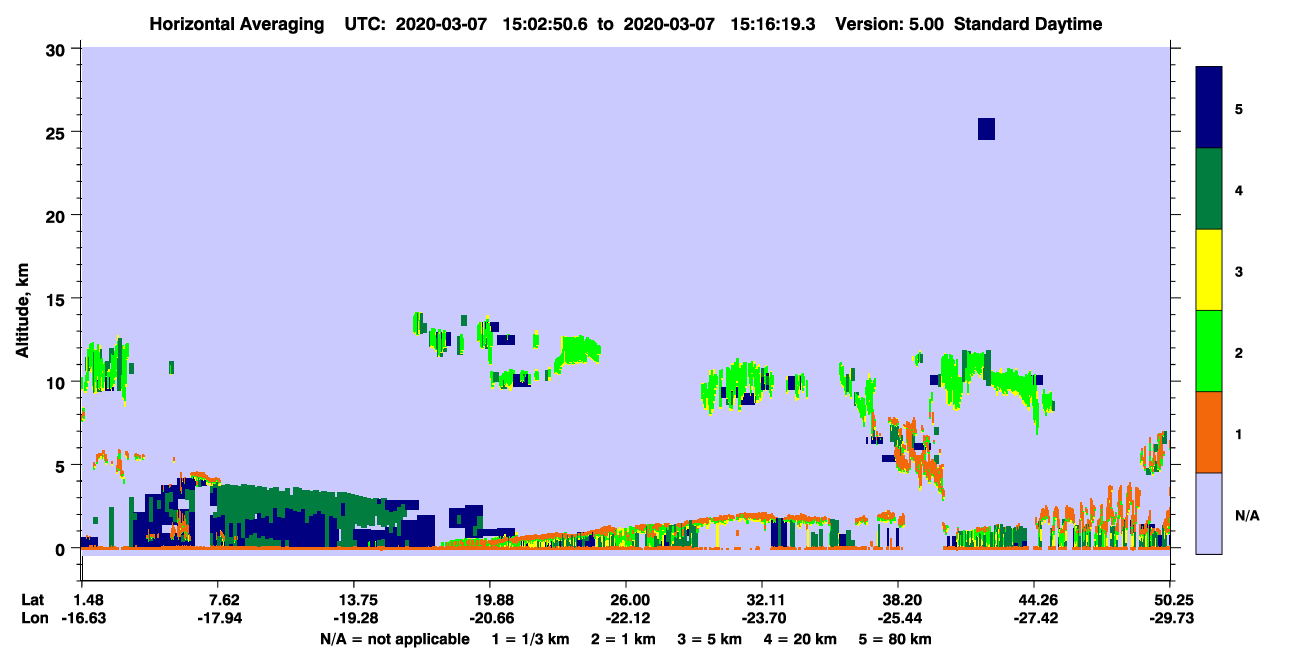The image size is (1300, 667).
Task: Click longitude value -25.44
Action: click(898, 618)
